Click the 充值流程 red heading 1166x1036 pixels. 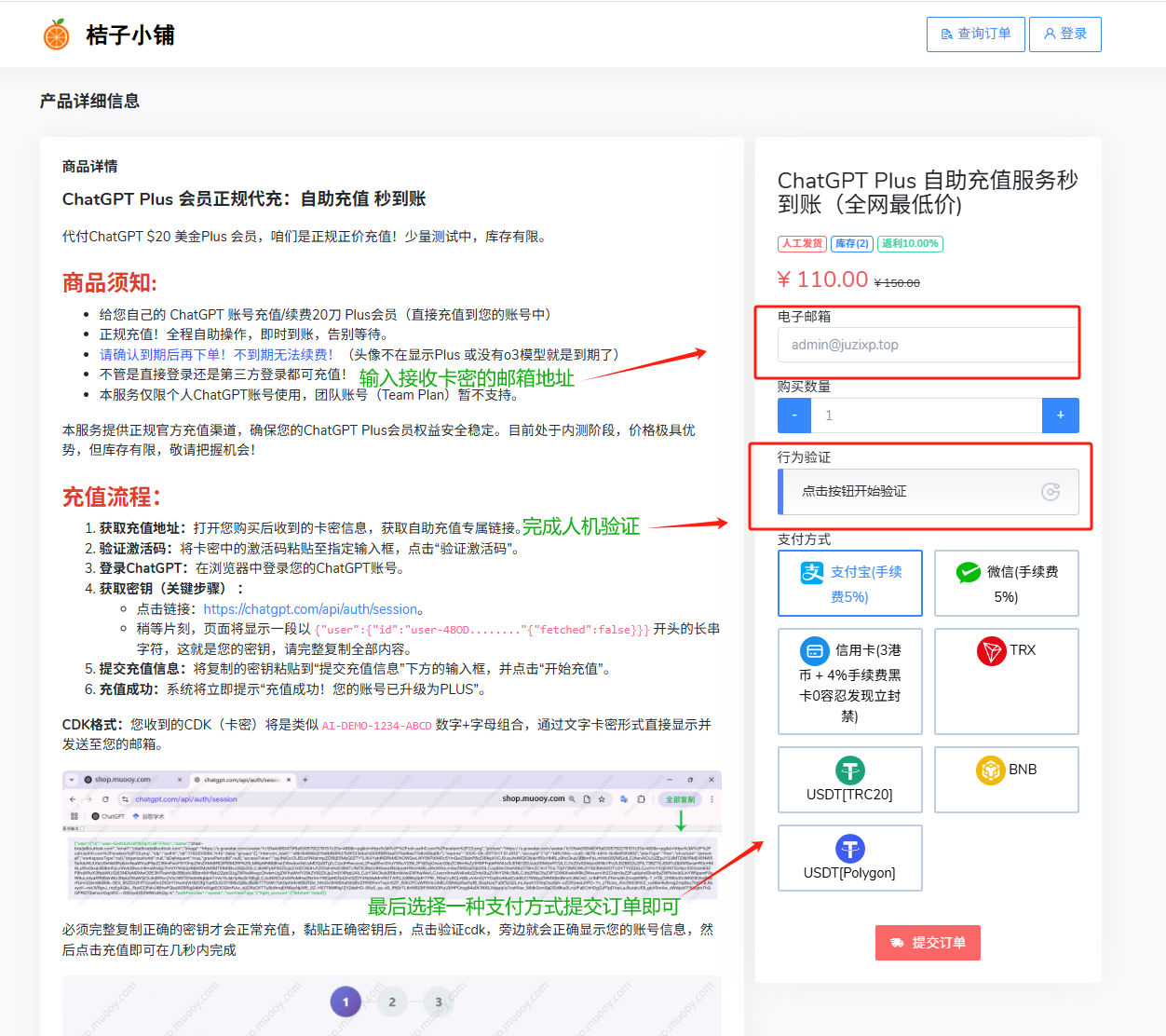112,497
